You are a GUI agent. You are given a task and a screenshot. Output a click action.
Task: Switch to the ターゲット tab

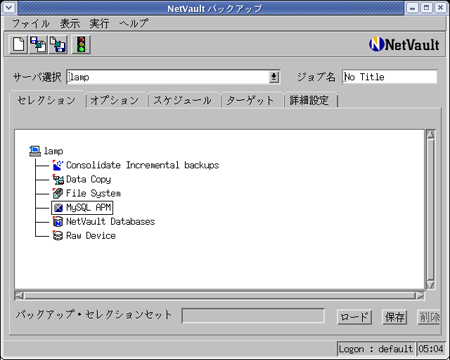point(250,100)
